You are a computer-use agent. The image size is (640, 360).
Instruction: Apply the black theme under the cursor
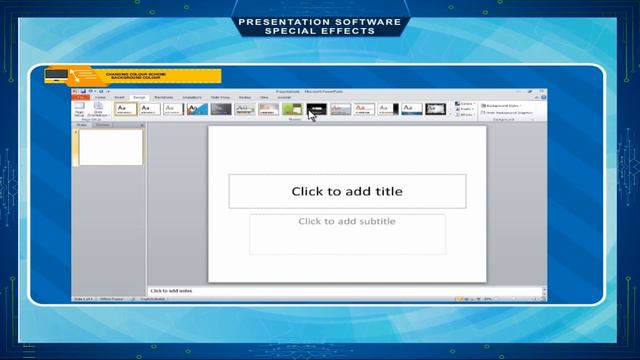pos(317,109)
